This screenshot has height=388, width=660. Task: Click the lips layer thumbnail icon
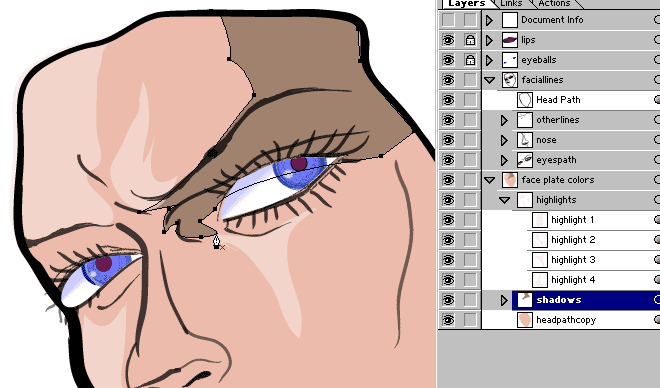click(x=510, y=40)
